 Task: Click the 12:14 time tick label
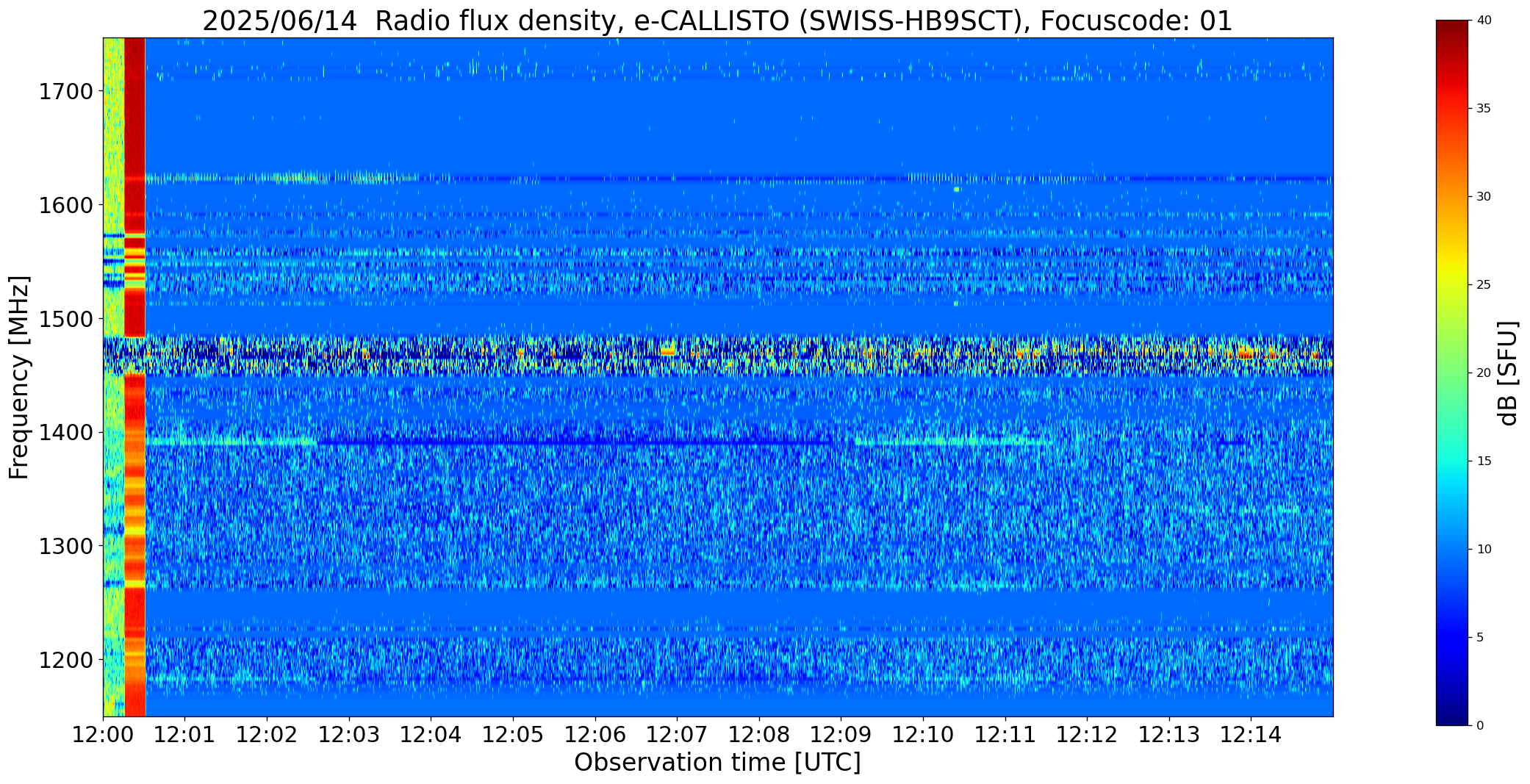(1251, 735)
